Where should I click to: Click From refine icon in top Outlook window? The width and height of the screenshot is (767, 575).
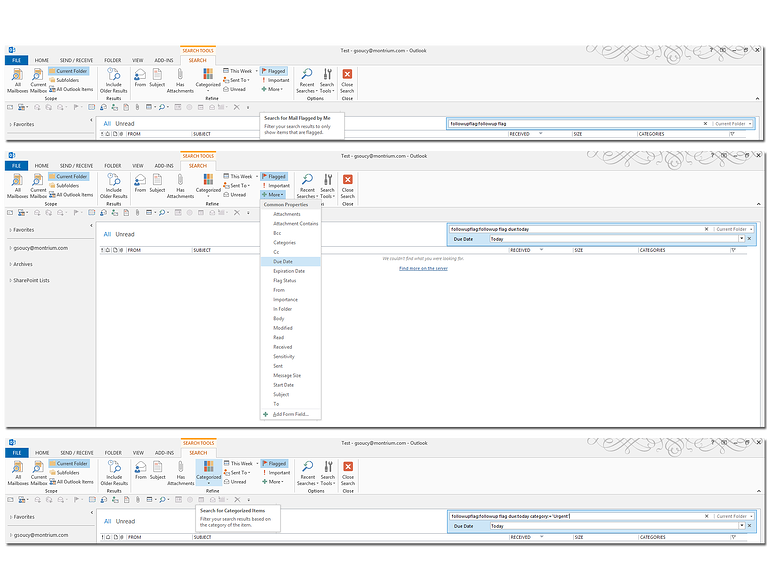(x=140, y=78)
